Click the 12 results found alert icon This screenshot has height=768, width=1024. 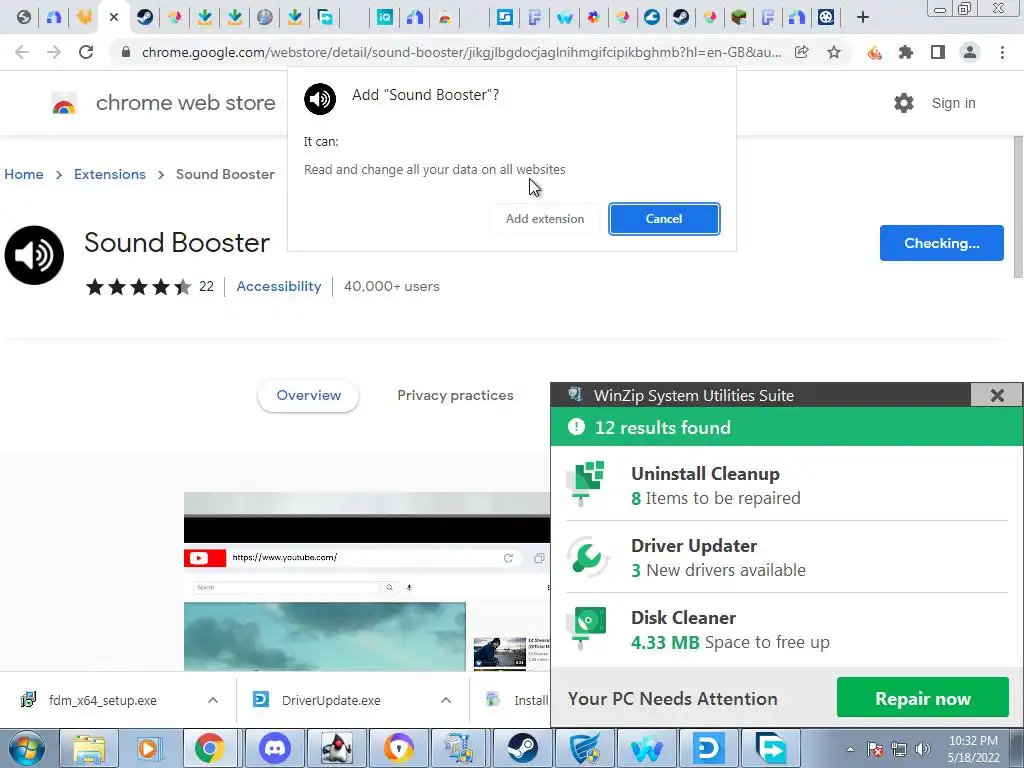576,427
